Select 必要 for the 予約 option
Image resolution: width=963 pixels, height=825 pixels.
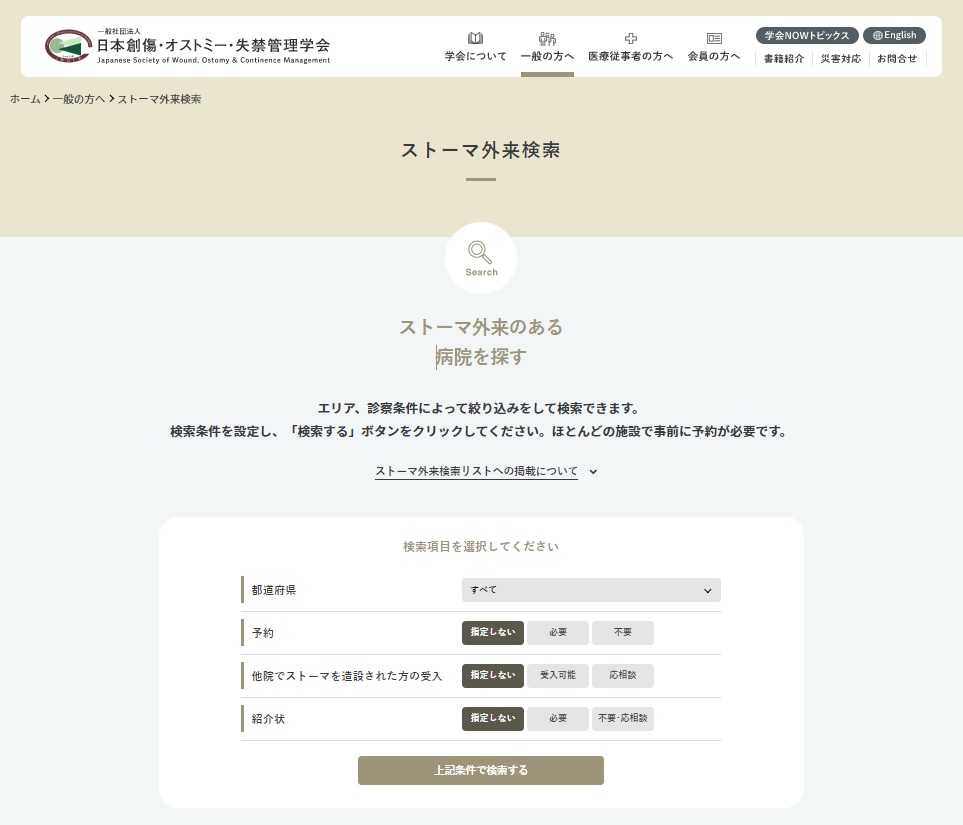pos(558,633)
